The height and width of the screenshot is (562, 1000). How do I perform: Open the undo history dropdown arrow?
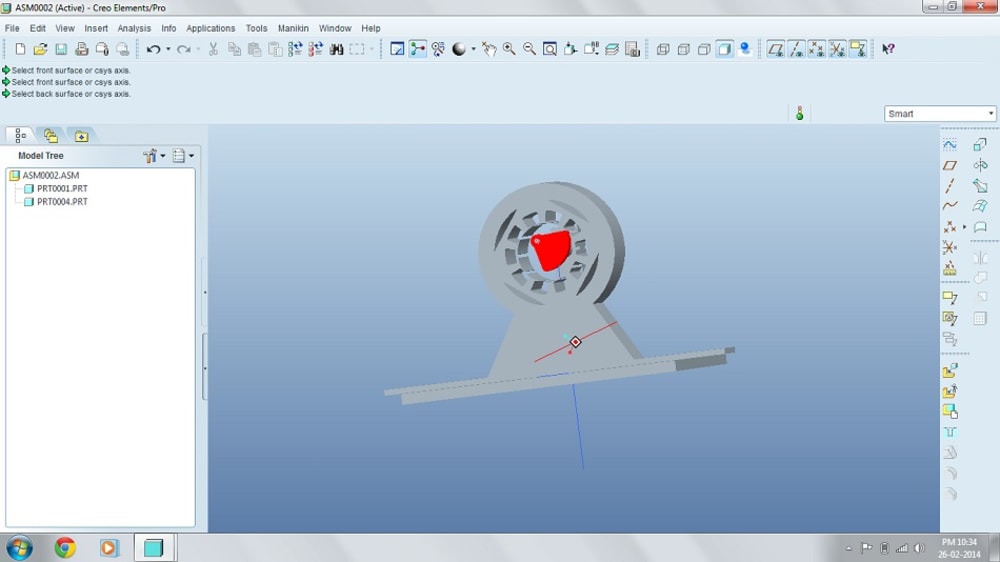(x=168, y=49)
